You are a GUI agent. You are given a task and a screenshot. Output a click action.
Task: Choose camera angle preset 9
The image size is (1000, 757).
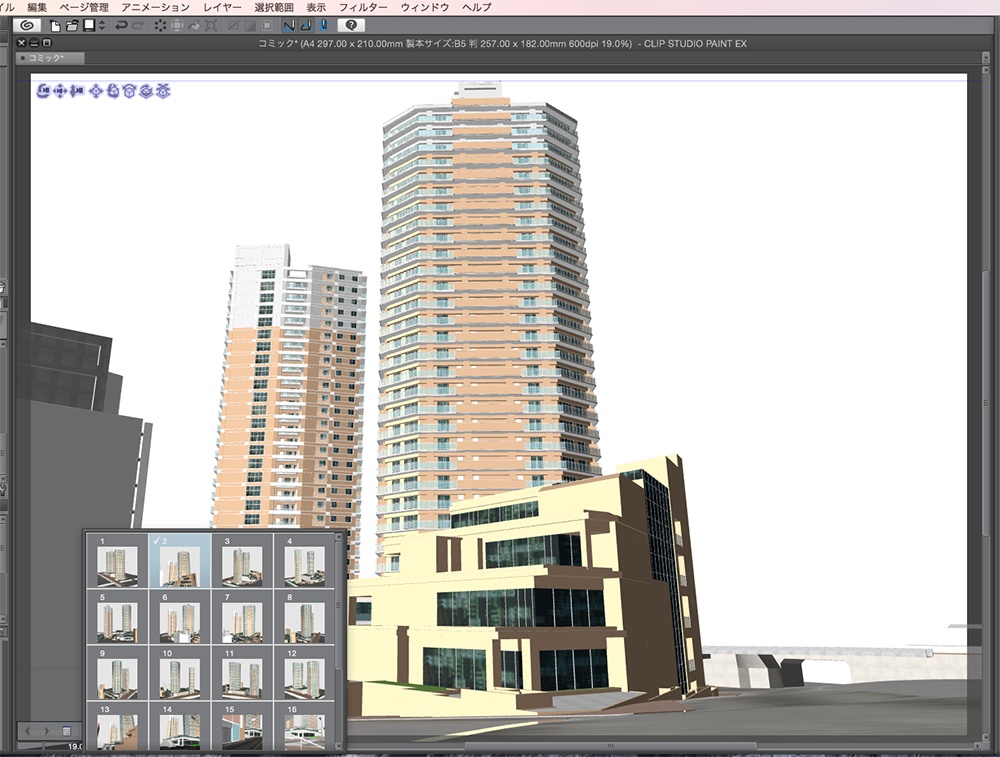117,673
